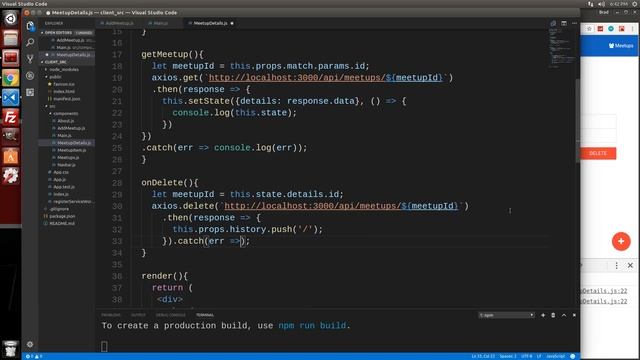Click the red floating plus button in browser
640x360 pixels.
point(621,241)
